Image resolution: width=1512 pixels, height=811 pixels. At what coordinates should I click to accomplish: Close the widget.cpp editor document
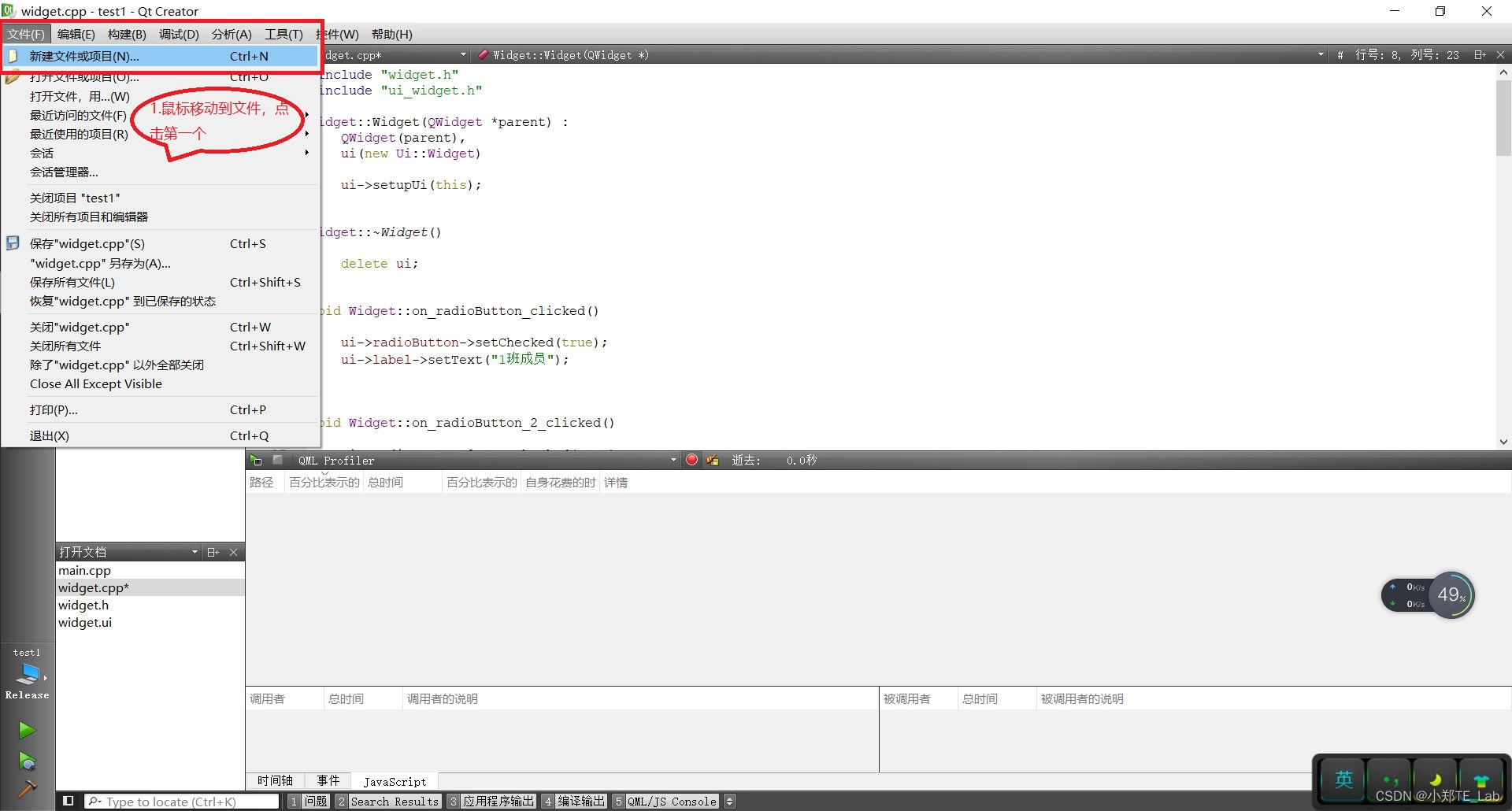[1500, 54]
